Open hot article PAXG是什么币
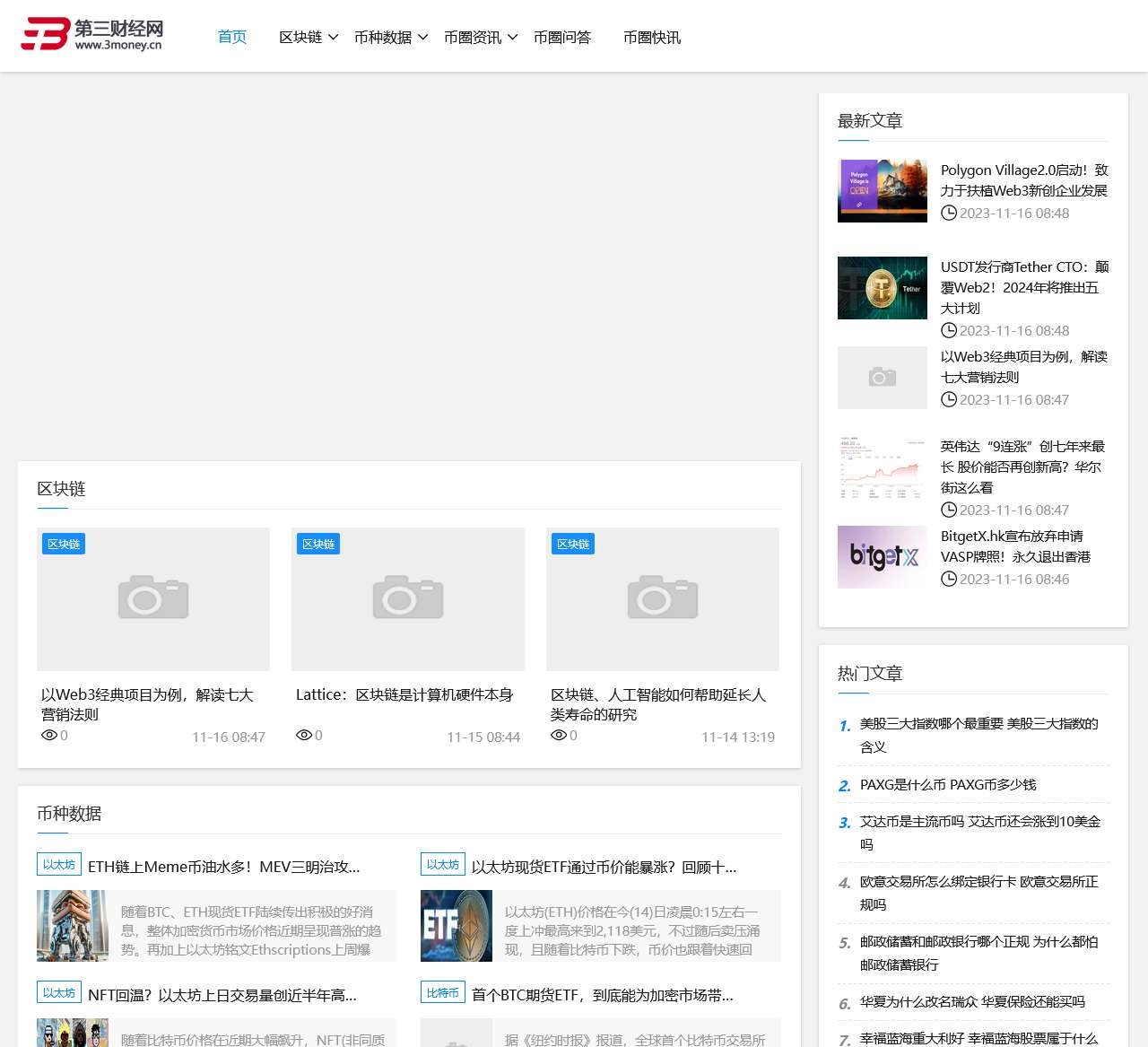 pos(947,785)
